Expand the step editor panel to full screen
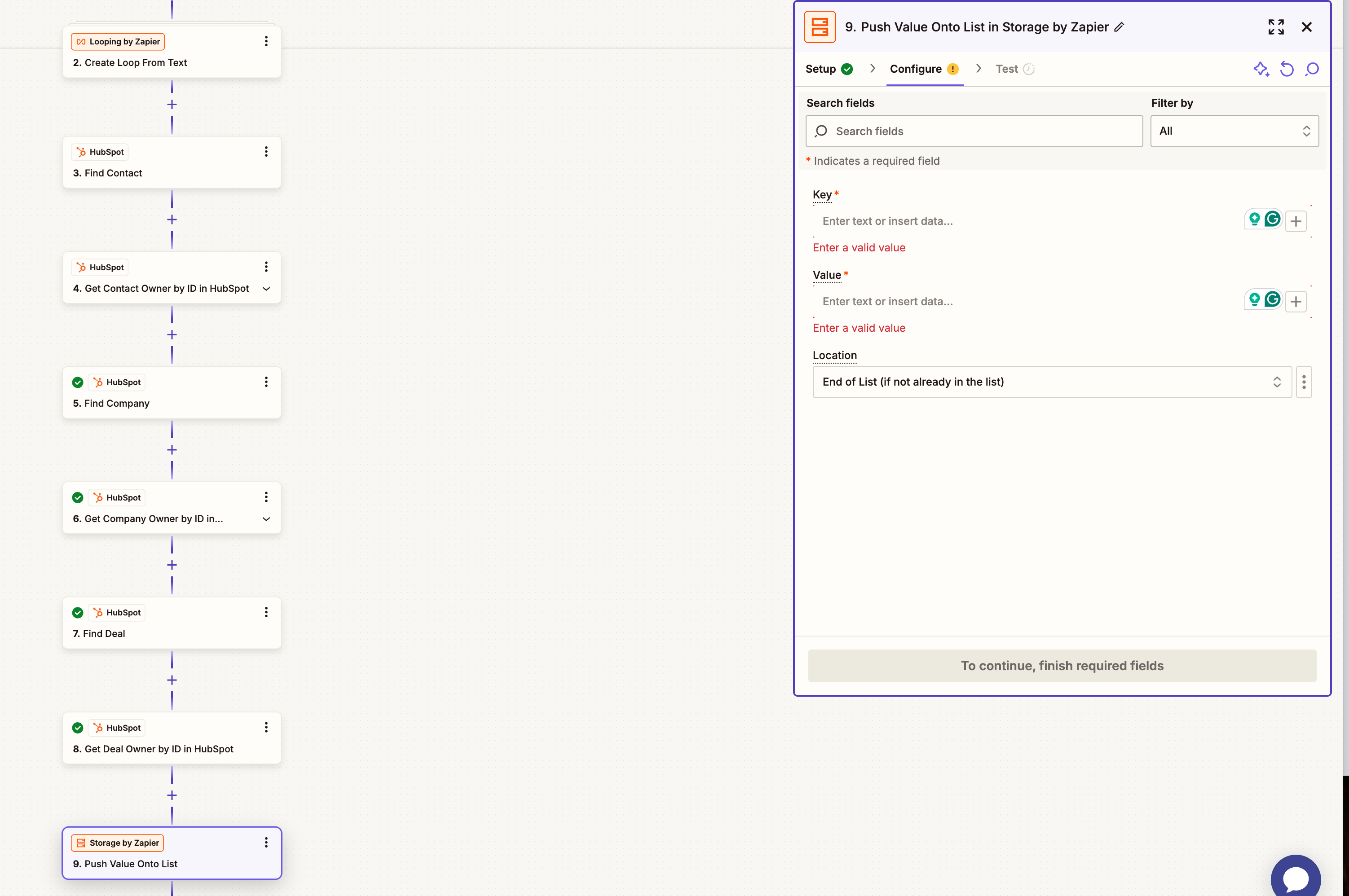Viewport: 1349px width, 896px height. pyautogui.click(x=1276, y=27)
